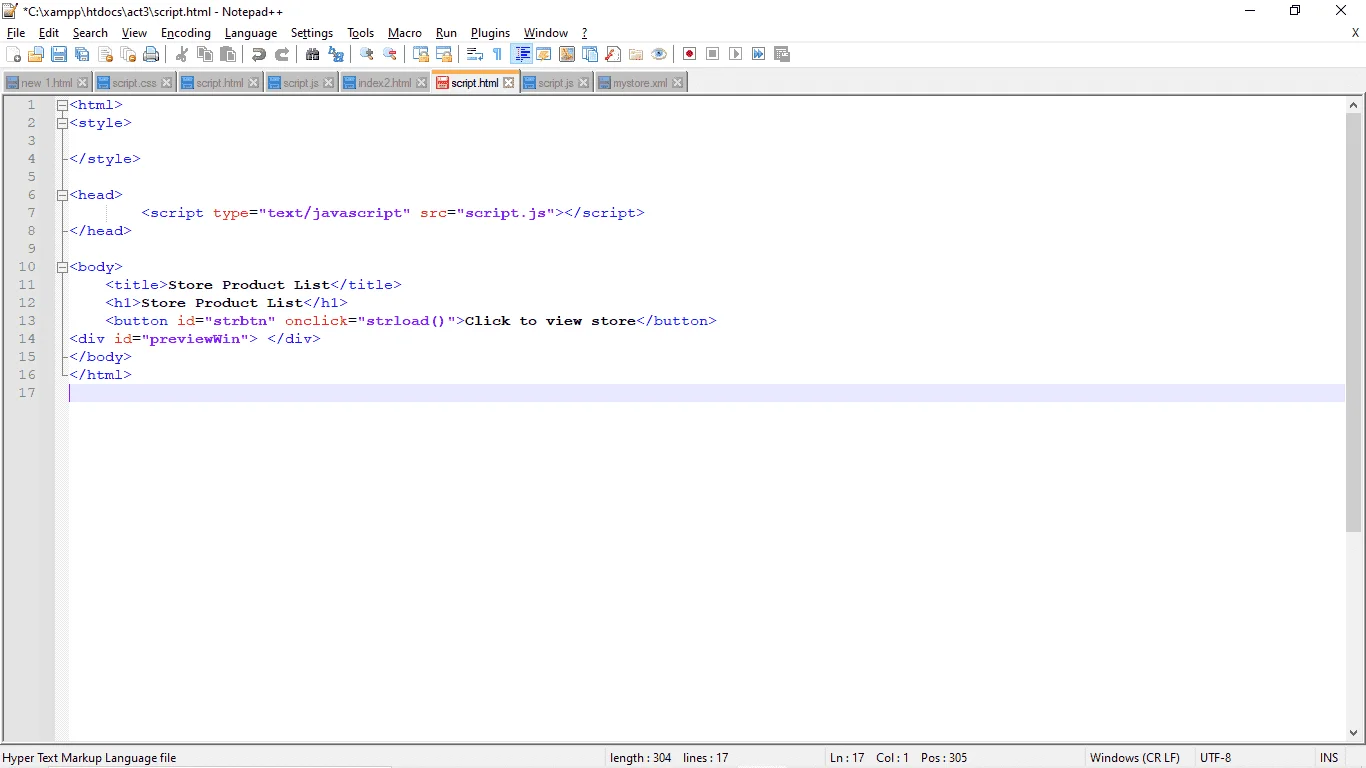1366x768 pixels.
Task: Toggle synchronize vertical scrolling
Action: [x=421, y=54]
